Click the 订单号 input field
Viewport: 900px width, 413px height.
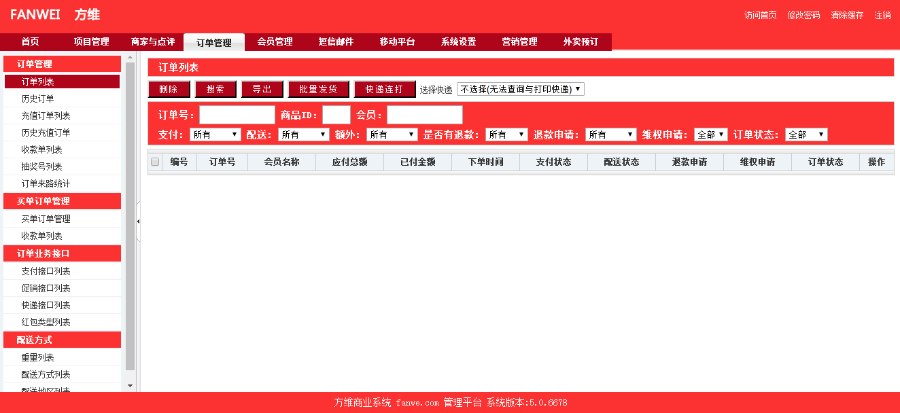click(237, 115)
